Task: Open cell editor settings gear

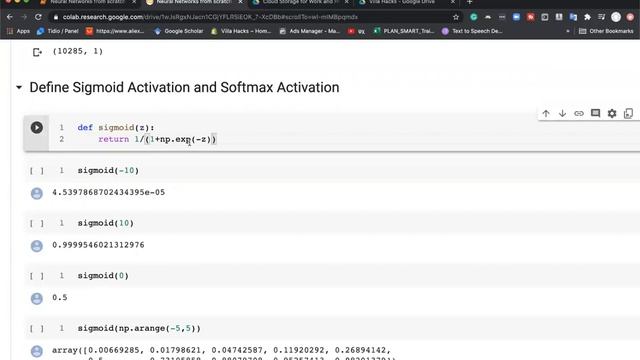Action: point(612,113)
